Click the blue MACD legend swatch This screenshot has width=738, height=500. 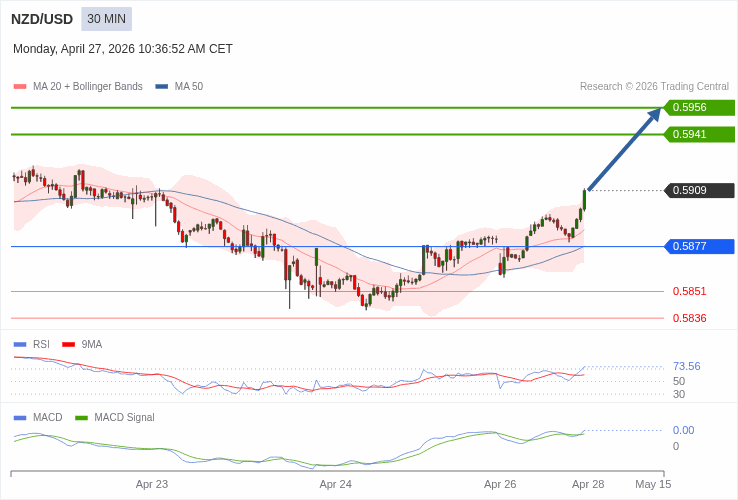click(x=20, y=418)
